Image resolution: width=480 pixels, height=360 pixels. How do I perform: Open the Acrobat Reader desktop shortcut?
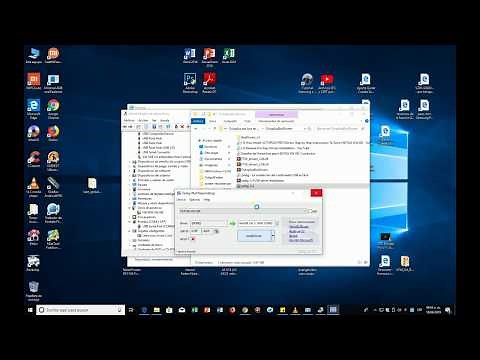[x=209, y=83]
